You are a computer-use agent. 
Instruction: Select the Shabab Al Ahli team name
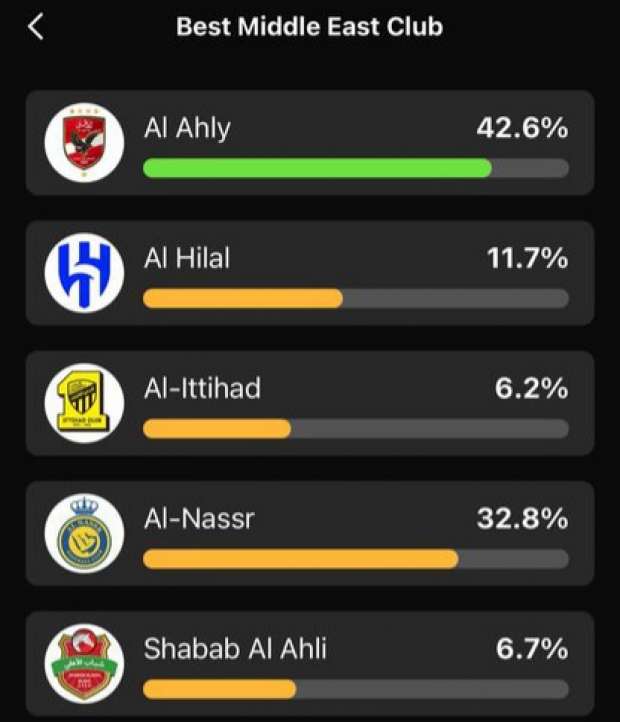click(x=235, y=649)
